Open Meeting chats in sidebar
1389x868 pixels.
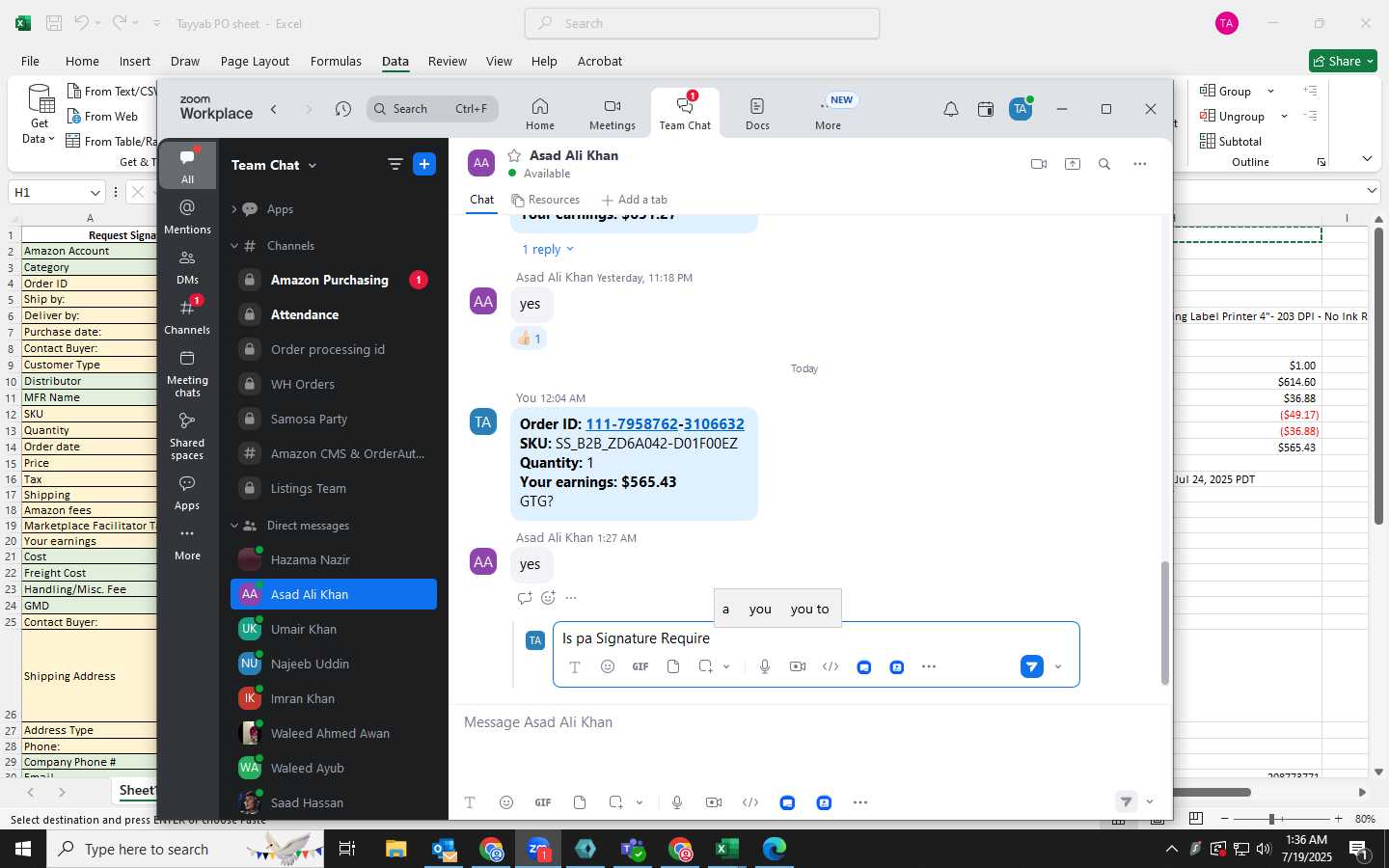click(x=187, y=373)
